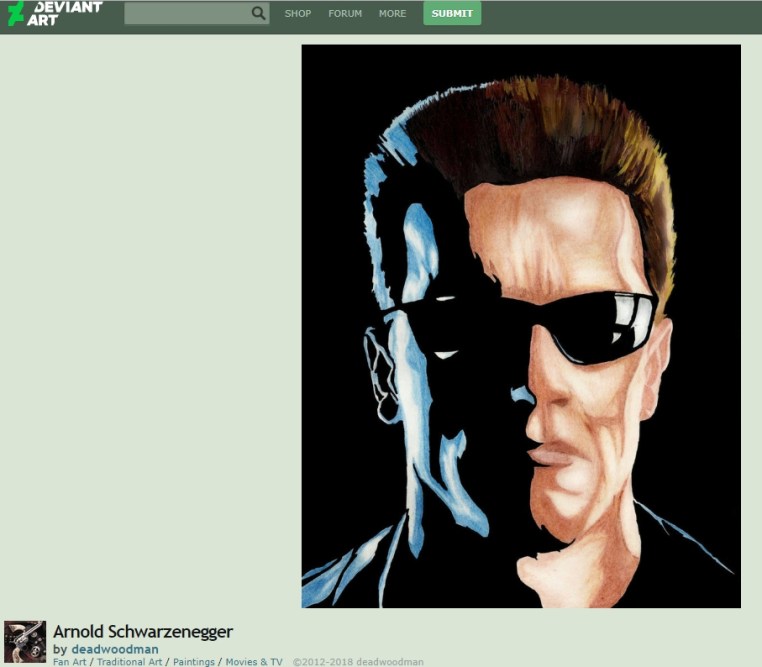Viewport: 762px width, 667px height.
Task: Click the DeviantArt wordmark text in header
Action: [66, 13]
